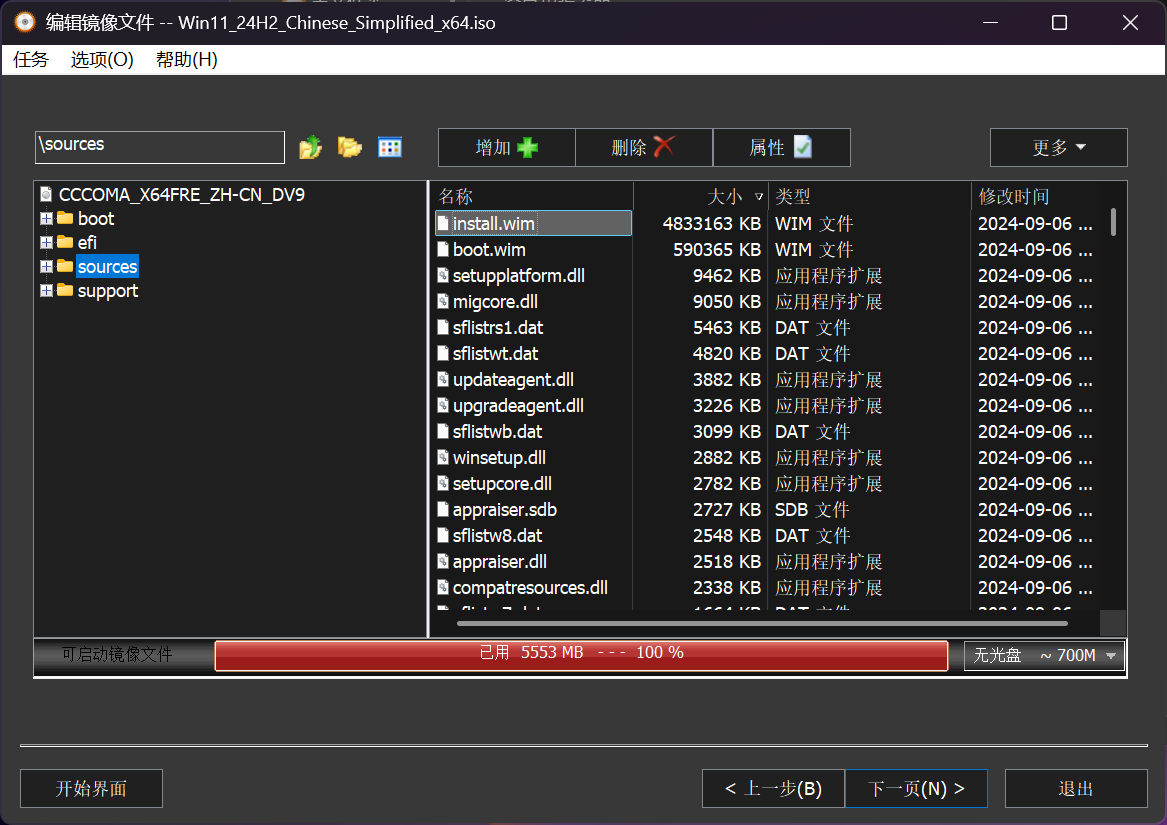Image resolution: width=1167 pixels, height=825 pixels.
Task: Click SDB 文件 type cell
Action: [x=812, y=510]
